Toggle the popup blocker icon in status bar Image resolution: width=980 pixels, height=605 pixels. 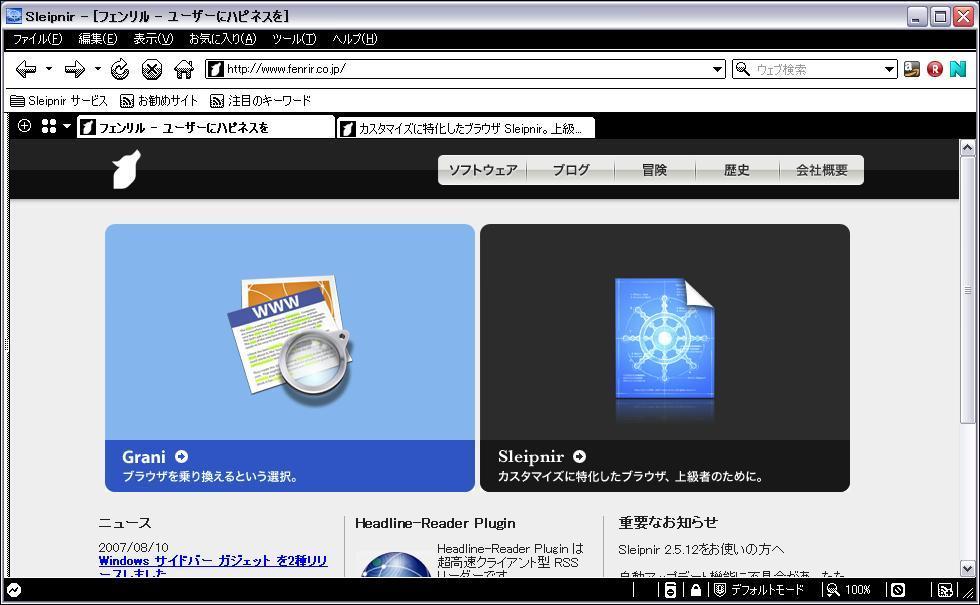click(x=670, y=590)
